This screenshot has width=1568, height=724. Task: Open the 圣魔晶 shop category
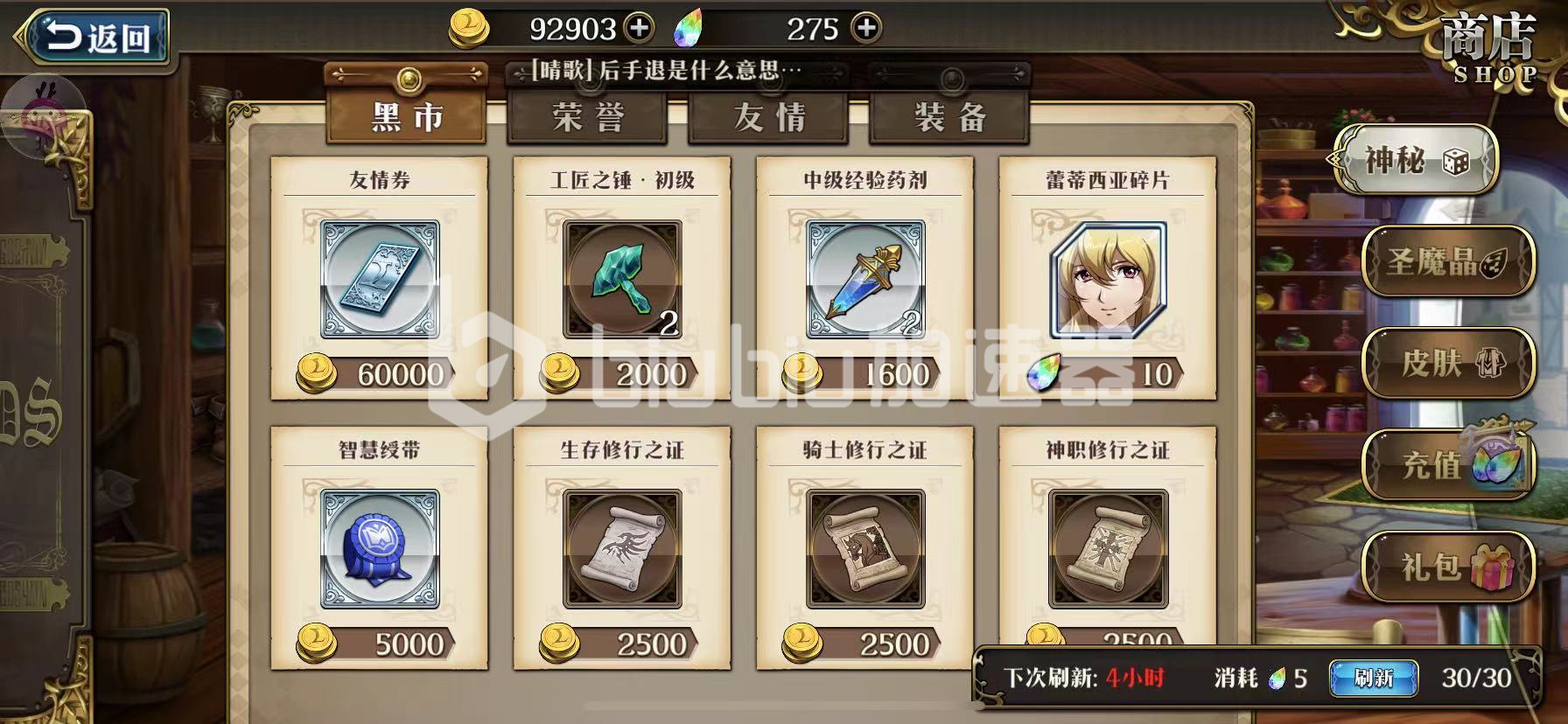point(1448,261)
